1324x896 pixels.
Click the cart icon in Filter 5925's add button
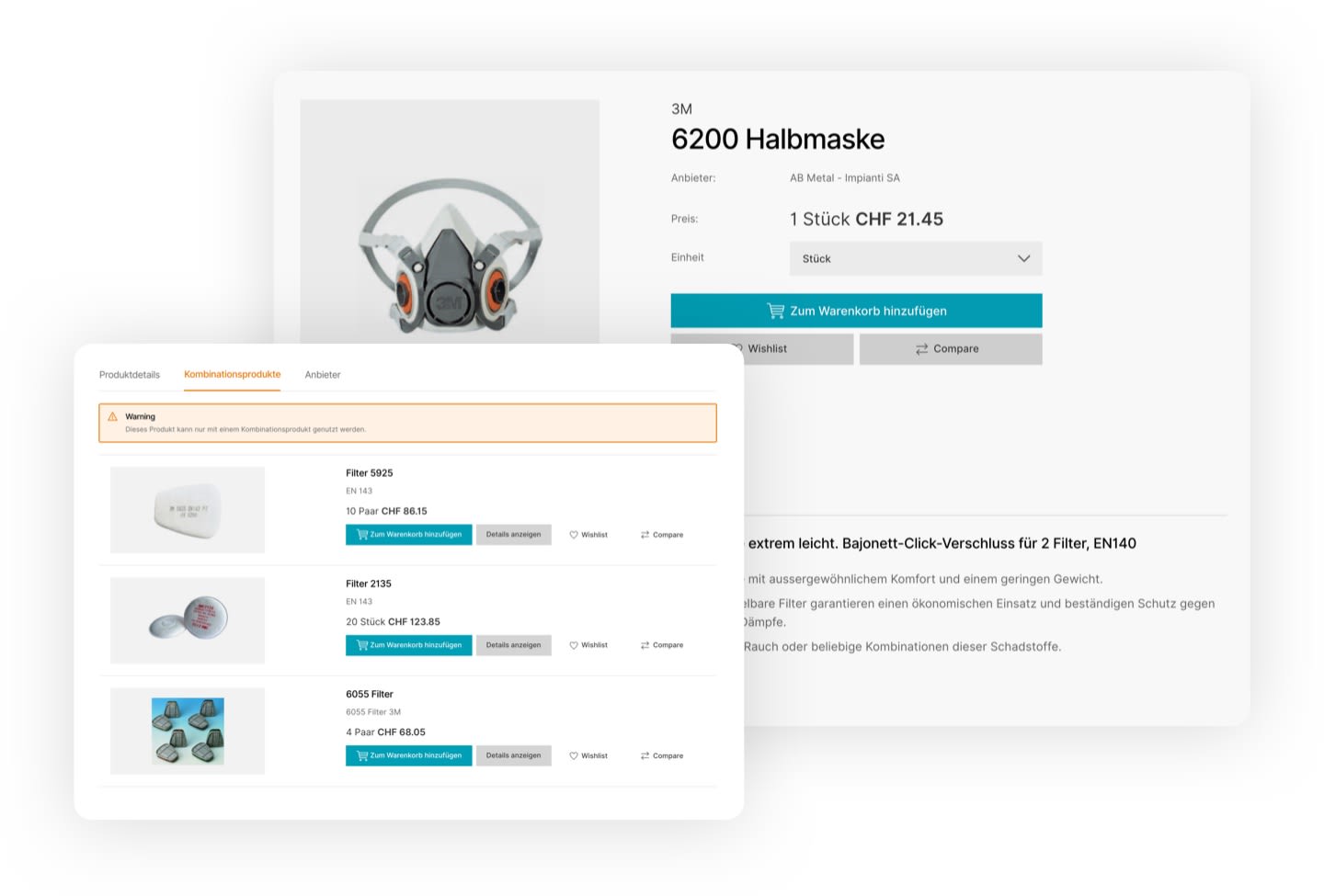pos(362,535)
